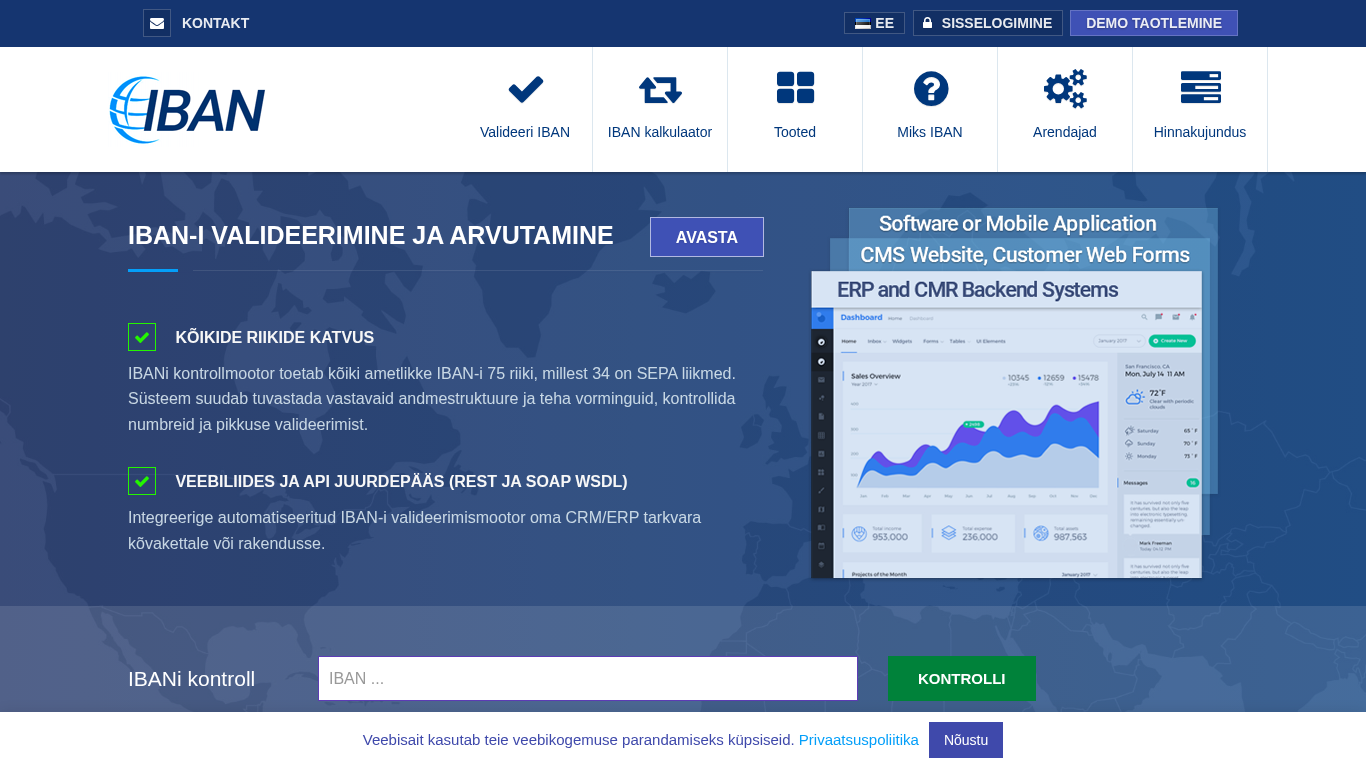The width and height of the screenshot is (1366, 768).
Task: Click the Demo Taotlemine button
Action: click(x=1153, y=23)
